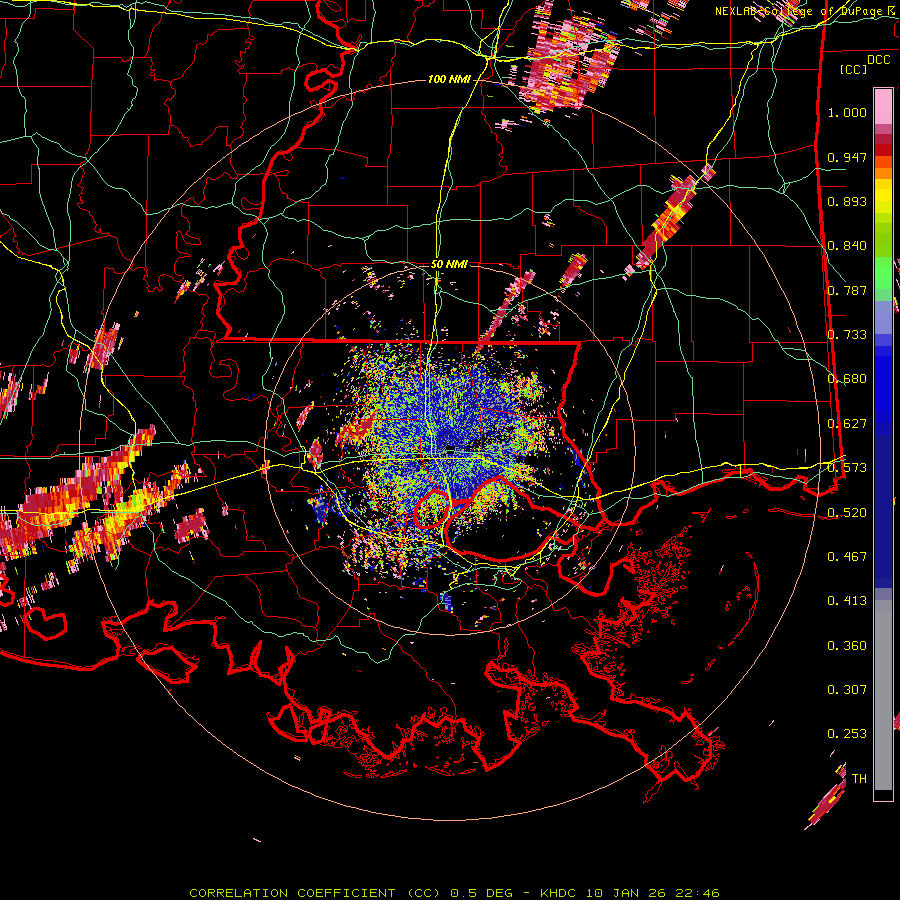900x900 pixels.
Task: Click the 100 NMI range ring label
Action: (x=449, y=79)
